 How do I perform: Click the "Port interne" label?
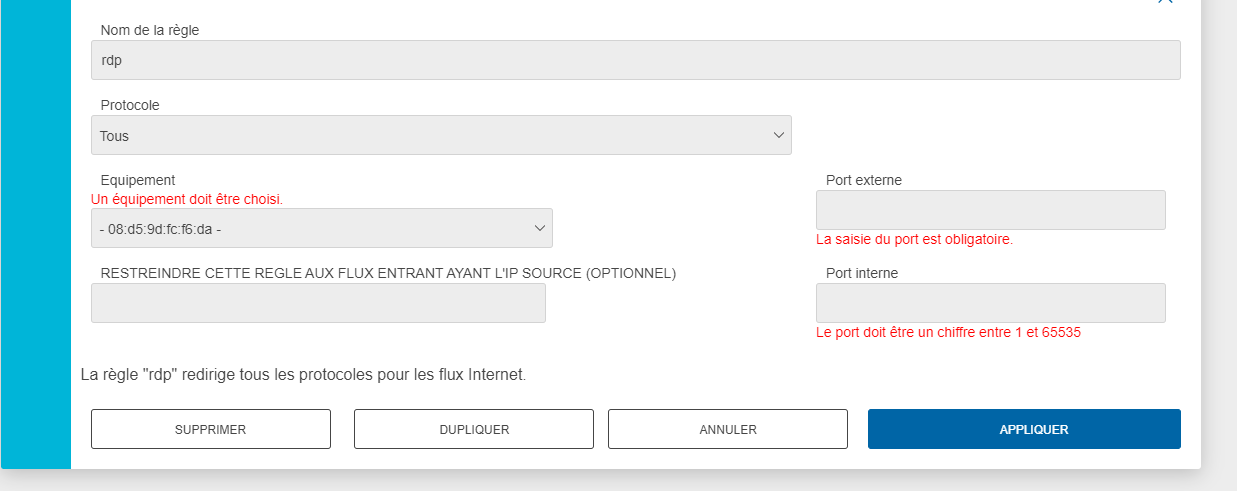(862, 273)
